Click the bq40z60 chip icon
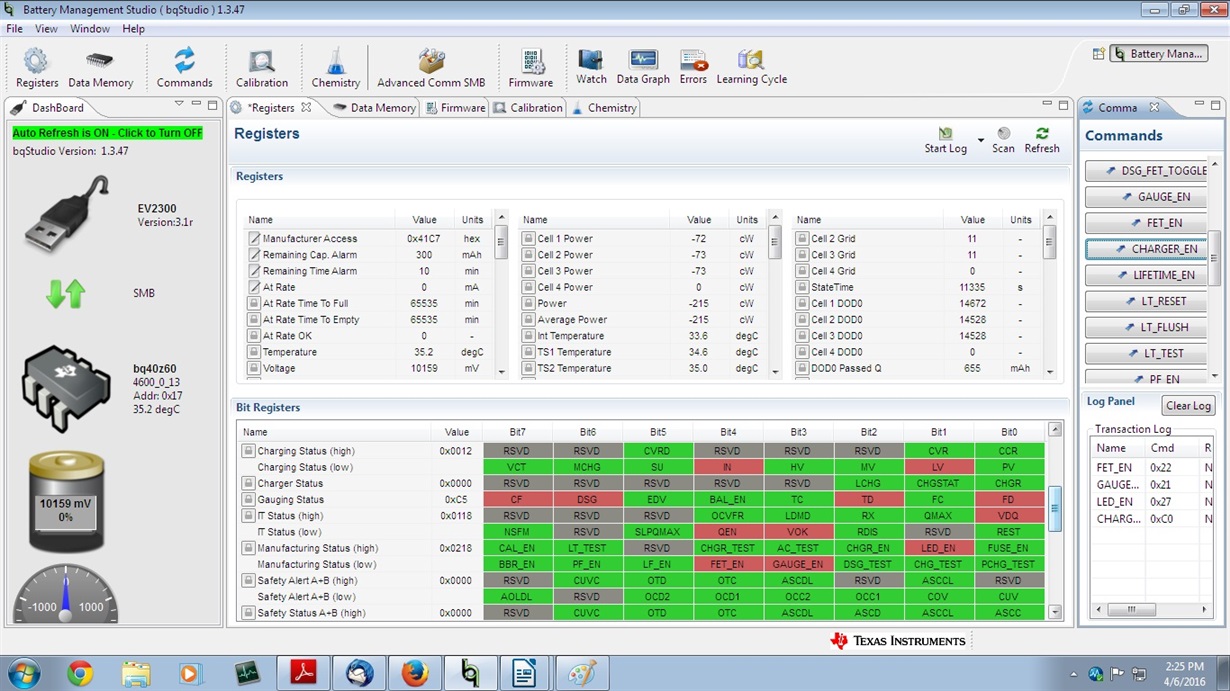The height and width of the screenshot is (691, 1230). 66,389
